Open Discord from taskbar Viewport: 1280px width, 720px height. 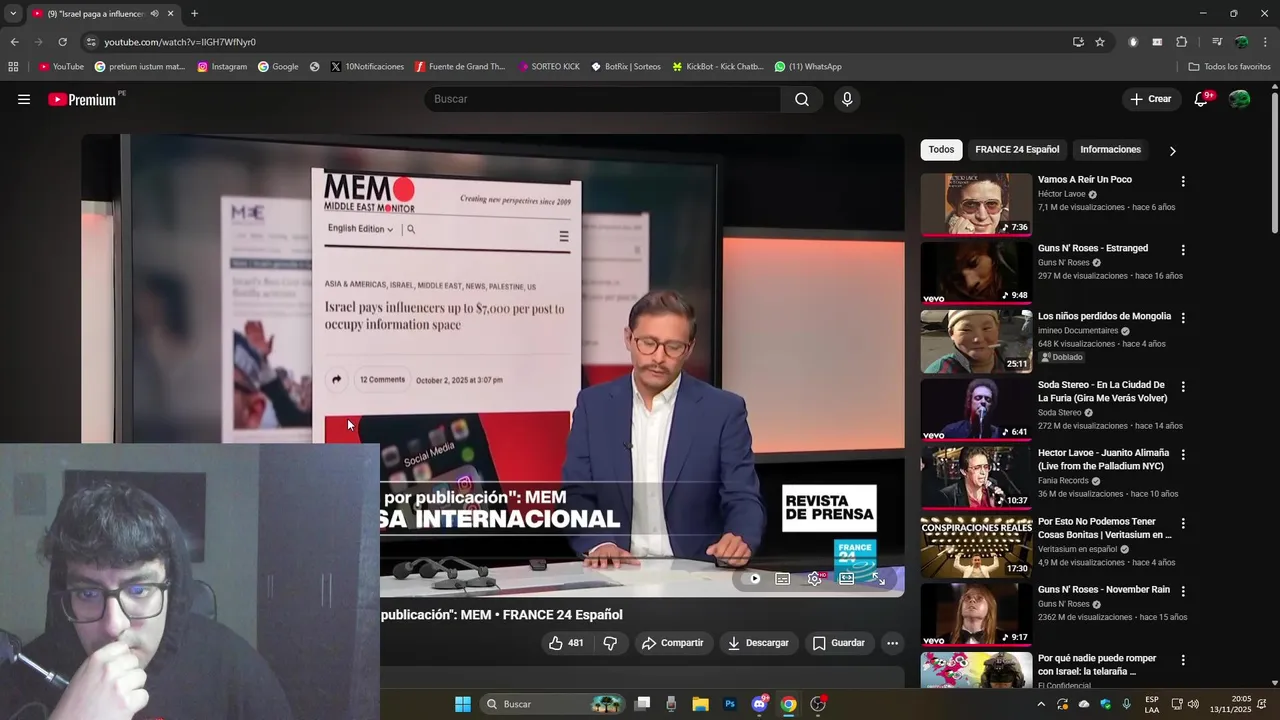click(759, 704)
